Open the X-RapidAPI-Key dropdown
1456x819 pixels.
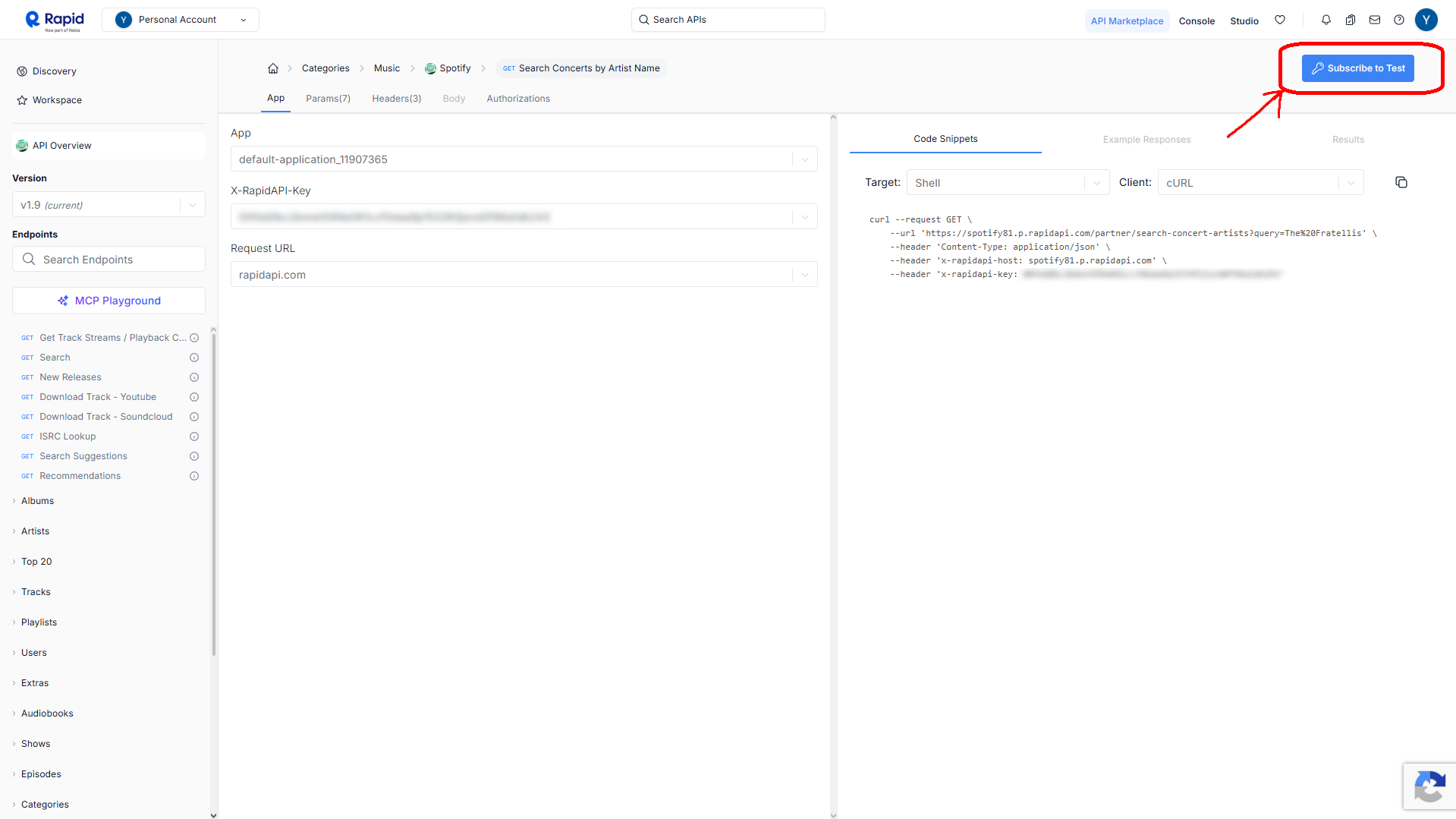click(x=524, y=217)
